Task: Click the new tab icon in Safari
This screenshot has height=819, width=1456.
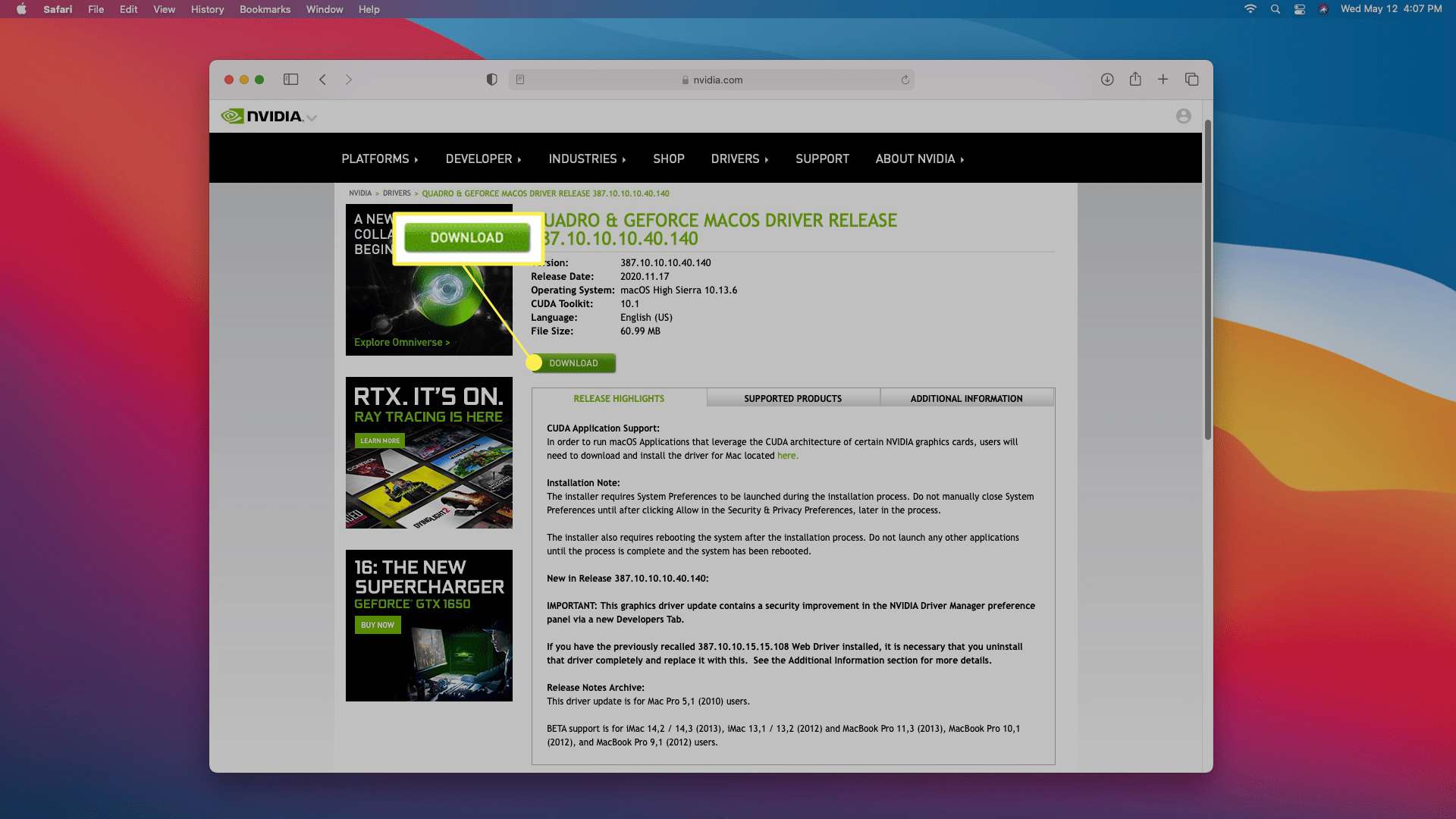Action: pyautogui.click(x=1162, y=79)
